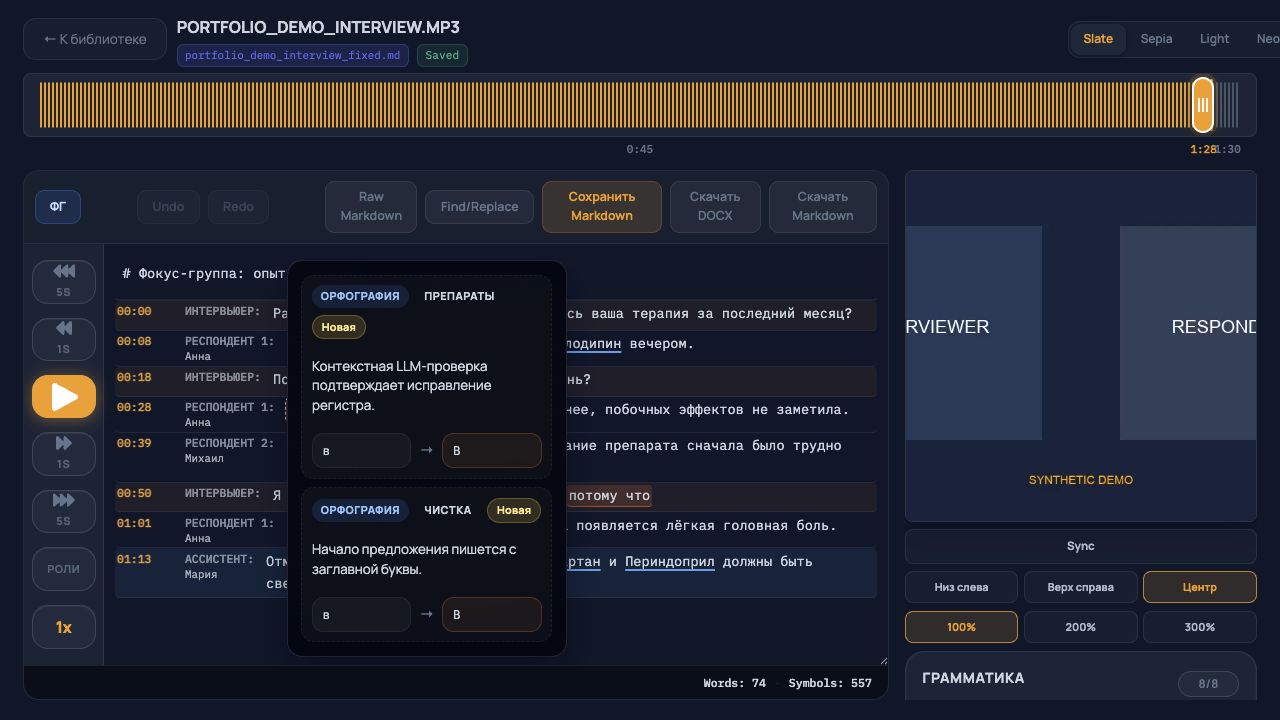Set video zoom to 100%
The height and width of the screenshot is (720, 1280).
961,627
